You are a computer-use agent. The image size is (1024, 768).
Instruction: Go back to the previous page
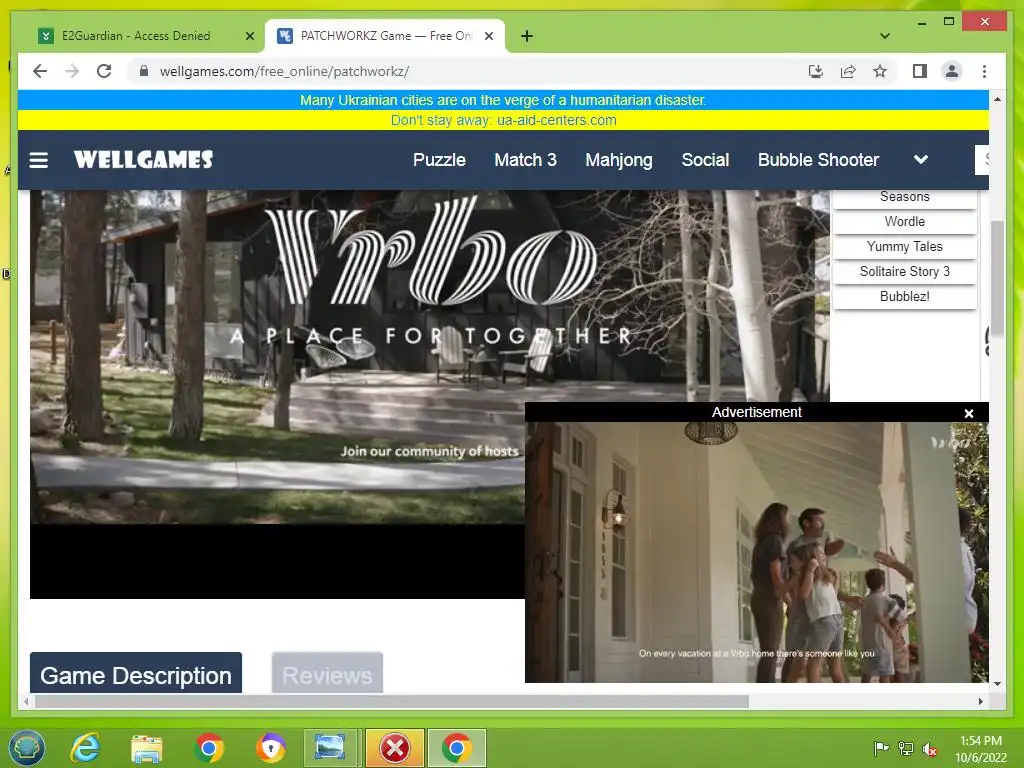(40, 71)
